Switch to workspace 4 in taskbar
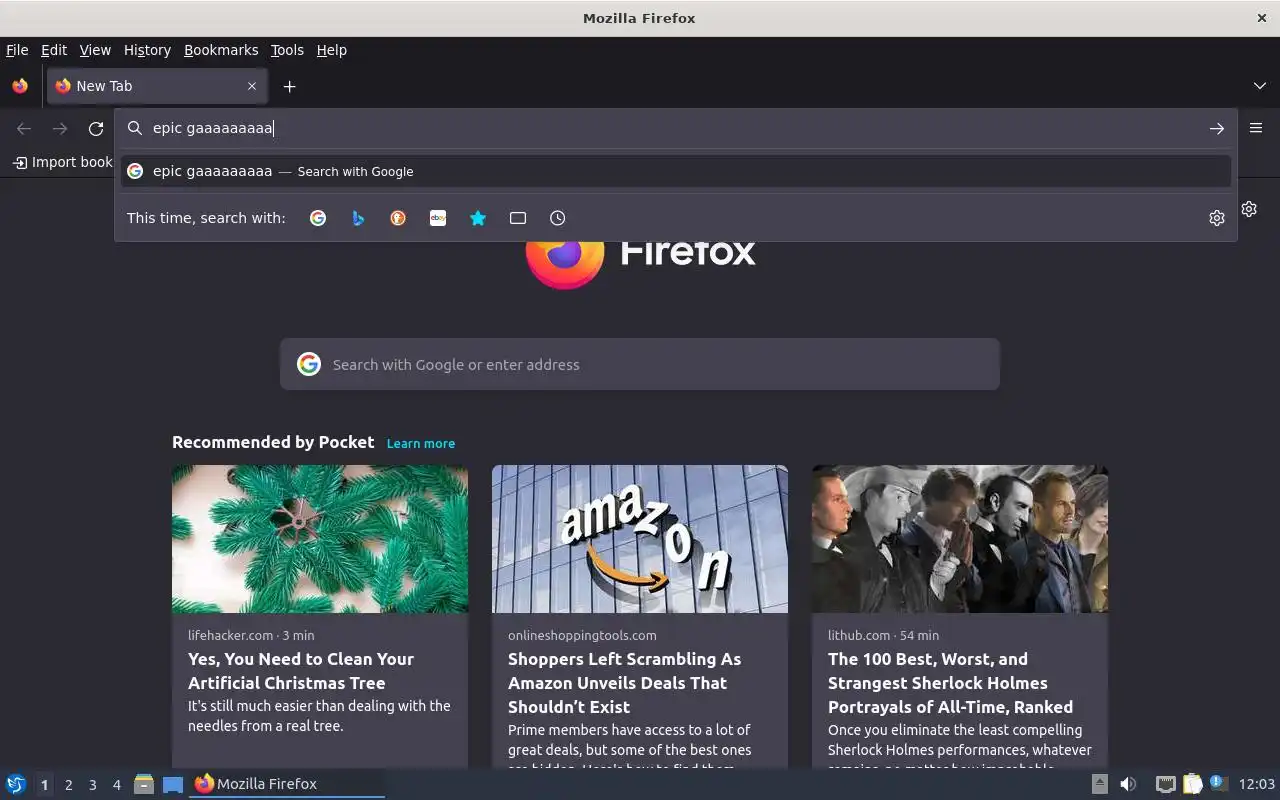1280x800 pixels. click(x=116, y=785)
